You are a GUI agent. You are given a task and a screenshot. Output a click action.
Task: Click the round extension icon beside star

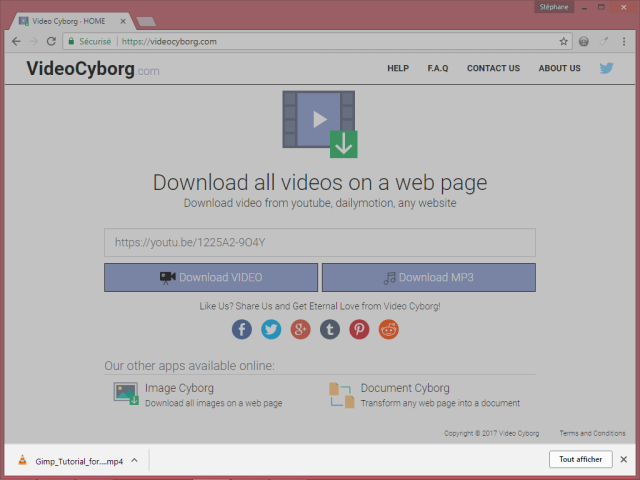click(584, 41)
